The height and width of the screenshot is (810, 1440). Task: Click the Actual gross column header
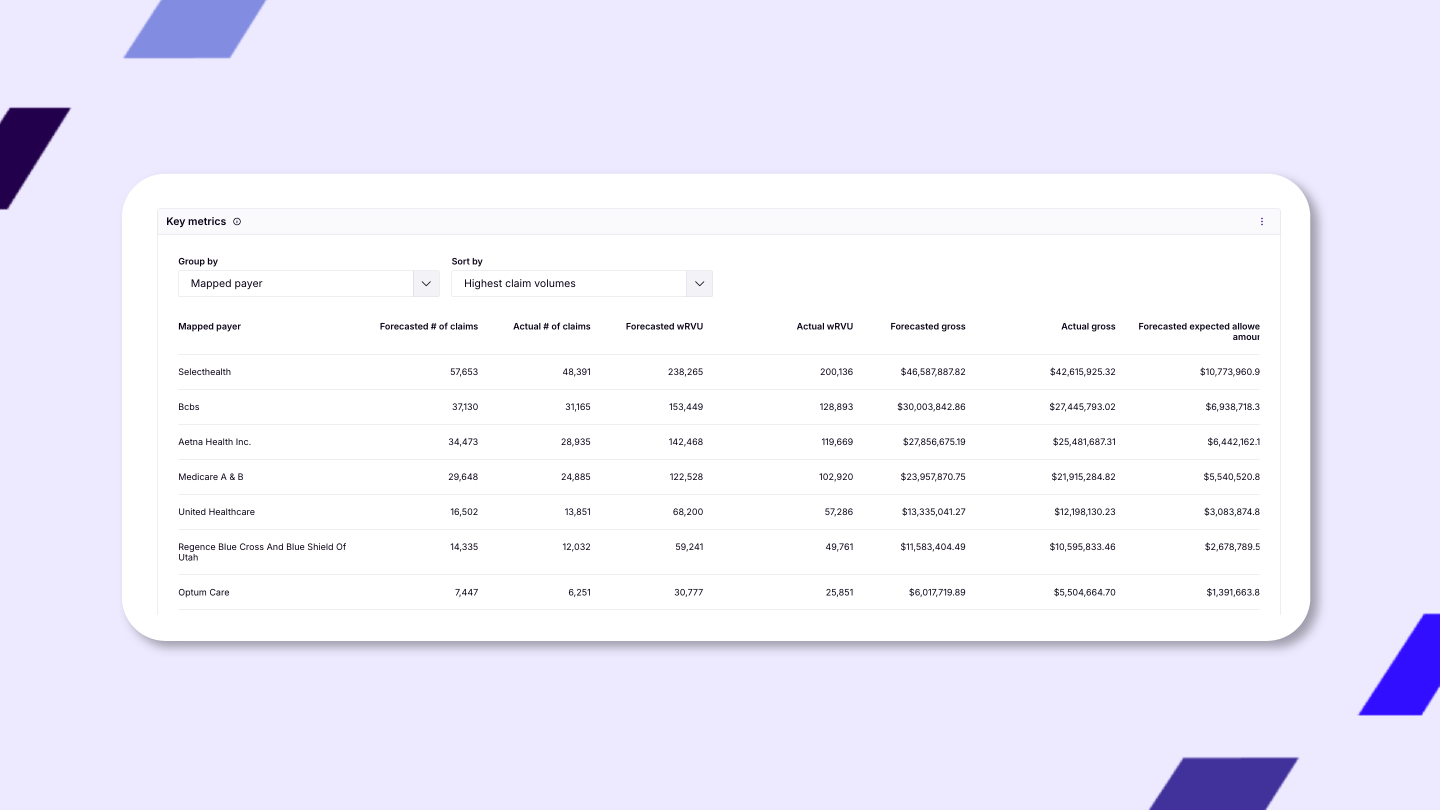click(1088, 327)
